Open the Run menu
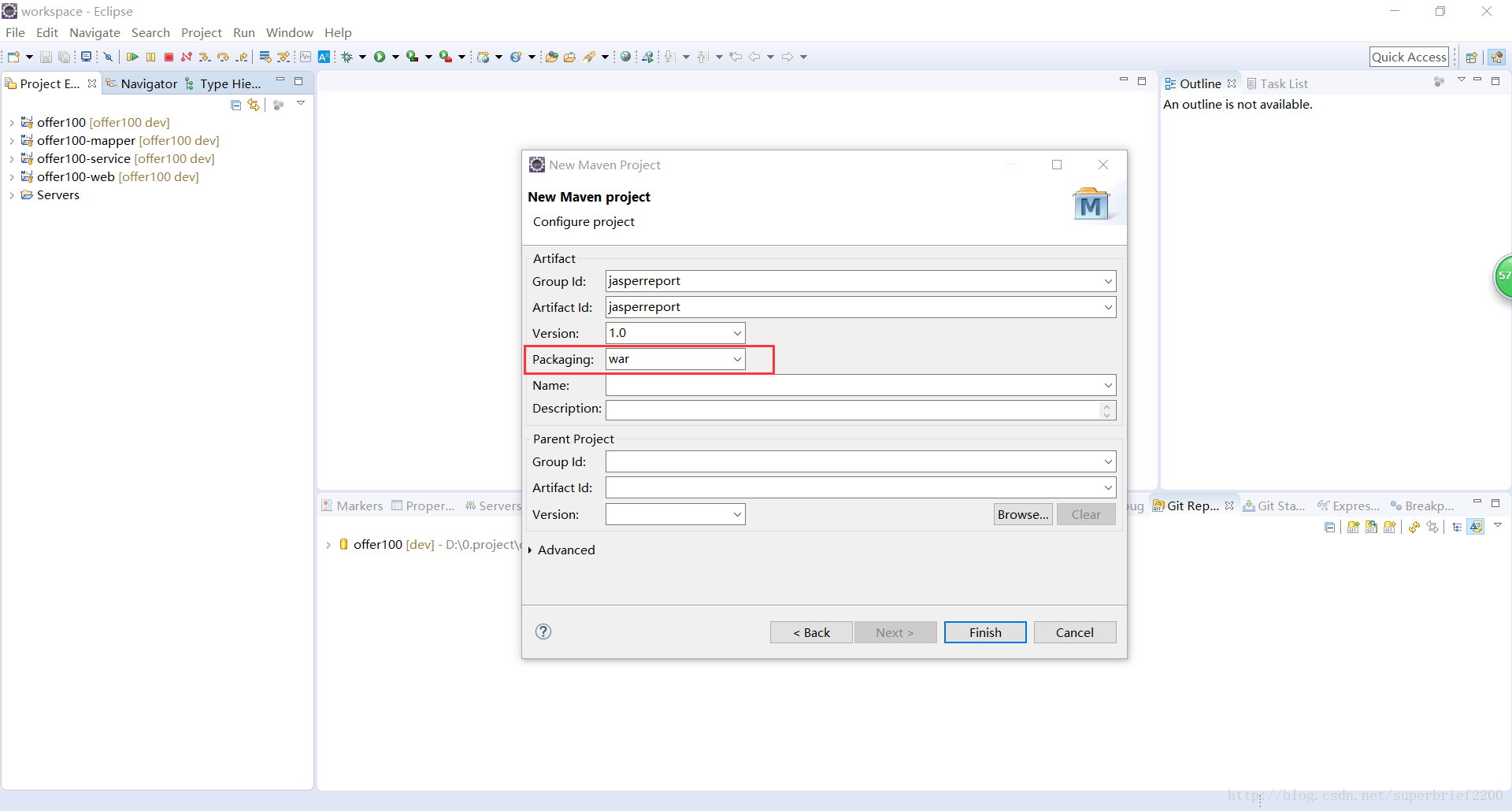The image size is (1512, 811). [x=244, y=32]
